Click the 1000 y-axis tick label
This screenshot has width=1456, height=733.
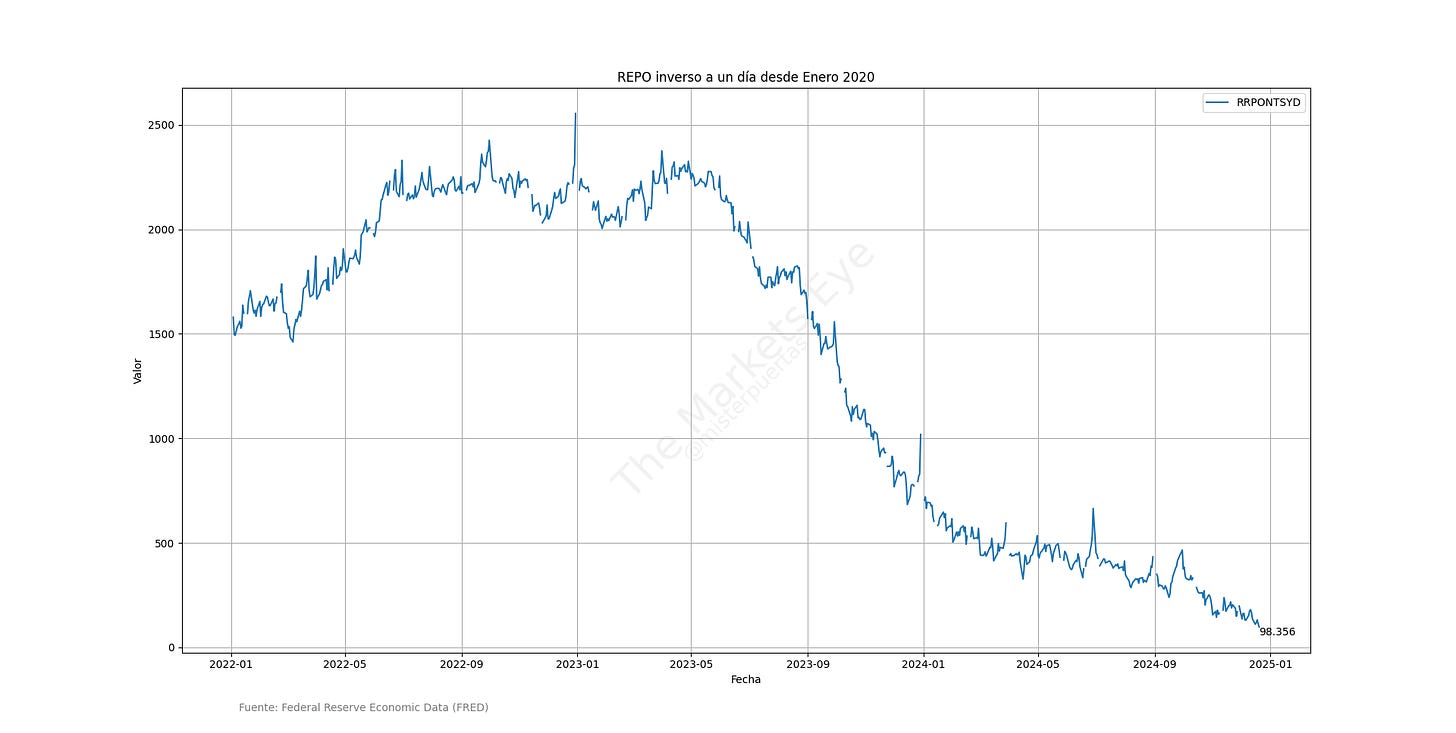159,439
